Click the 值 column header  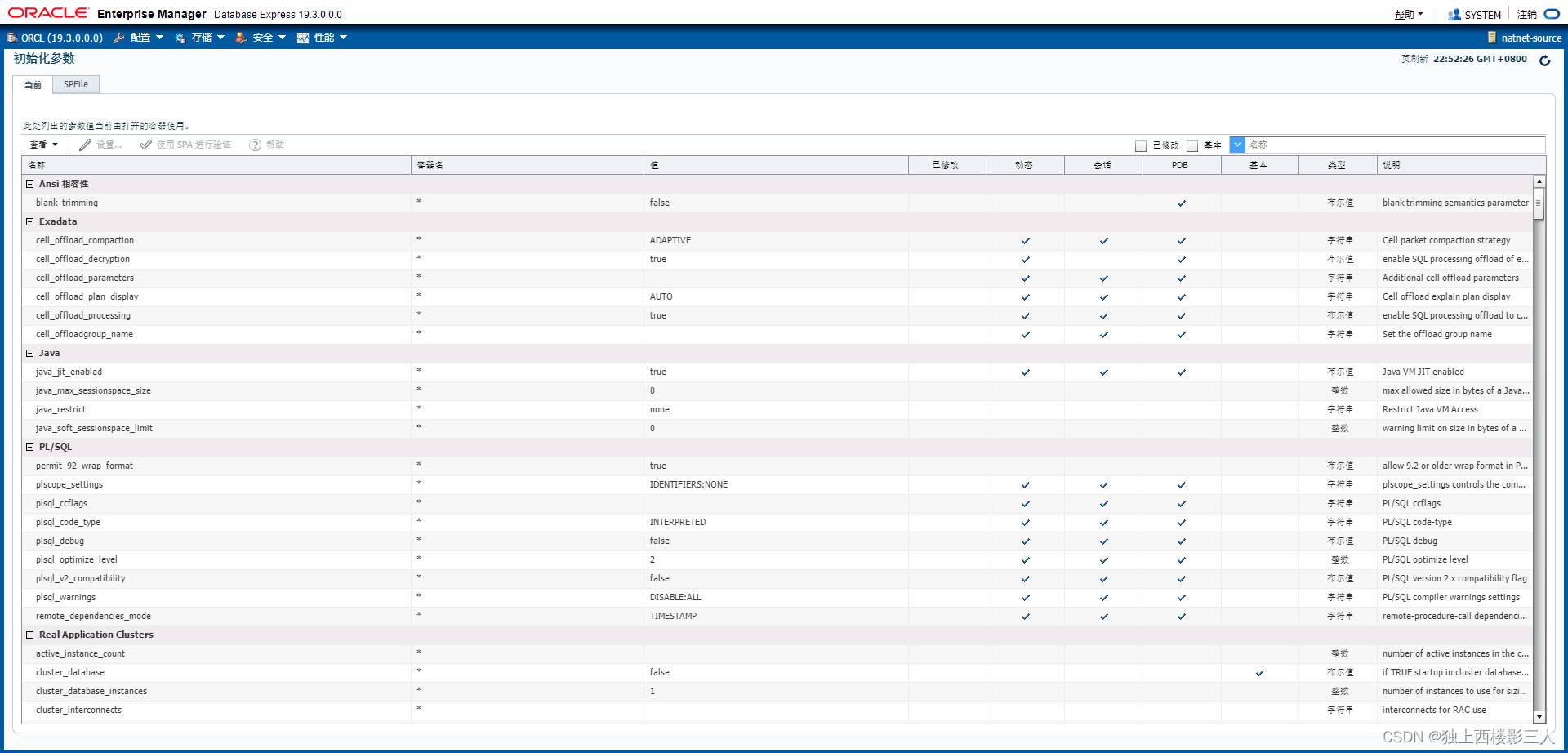click(776, 165)
